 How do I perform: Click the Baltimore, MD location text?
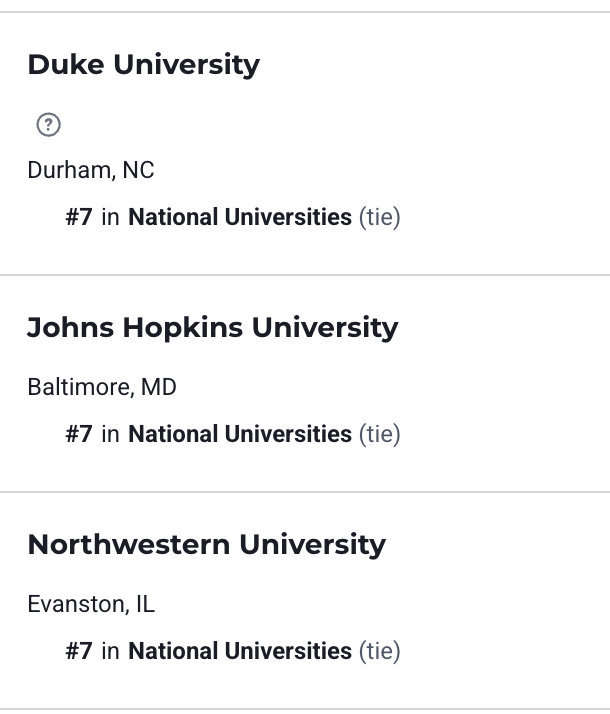(102, 387)
